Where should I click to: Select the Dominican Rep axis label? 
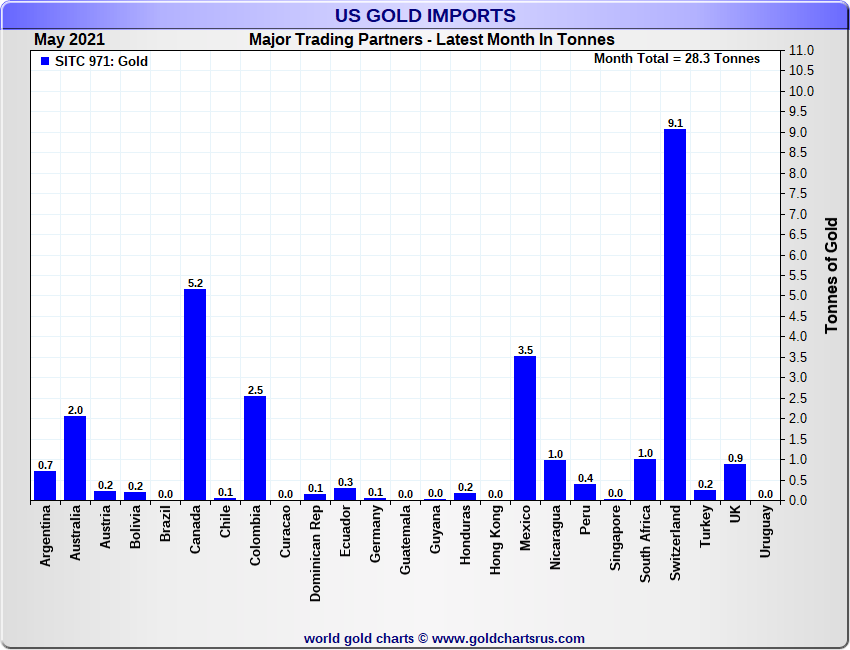pos(316,551)
